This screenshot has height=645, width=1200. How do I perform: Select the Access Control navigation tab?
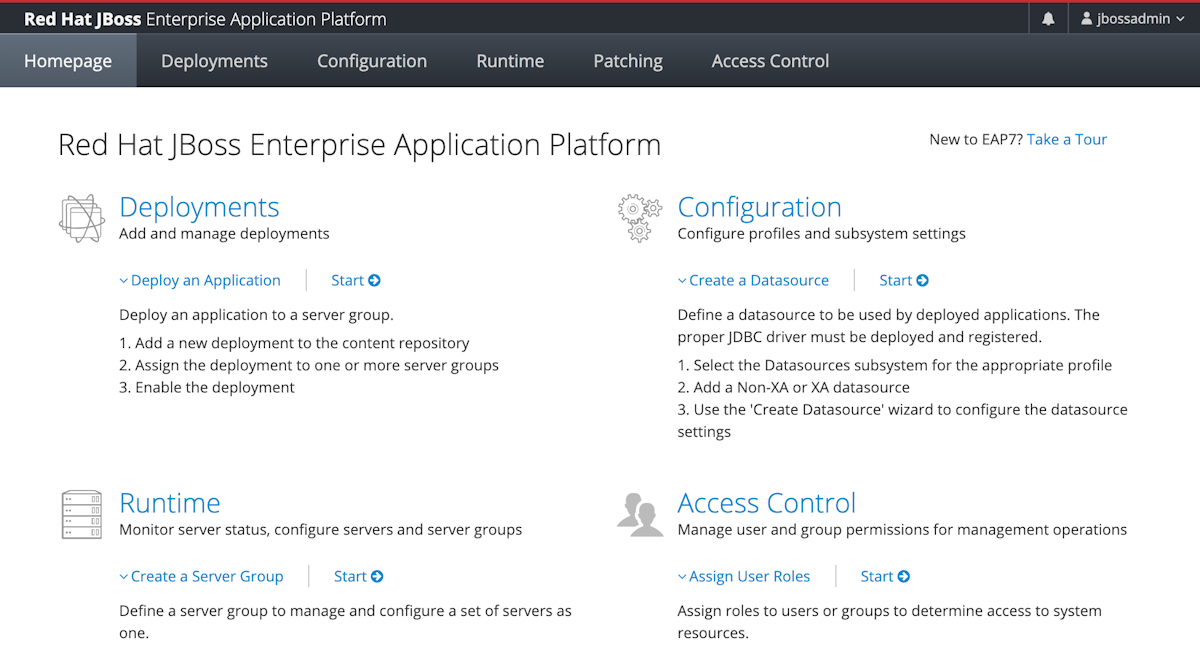pyautogui.click(x=770, y=61)
